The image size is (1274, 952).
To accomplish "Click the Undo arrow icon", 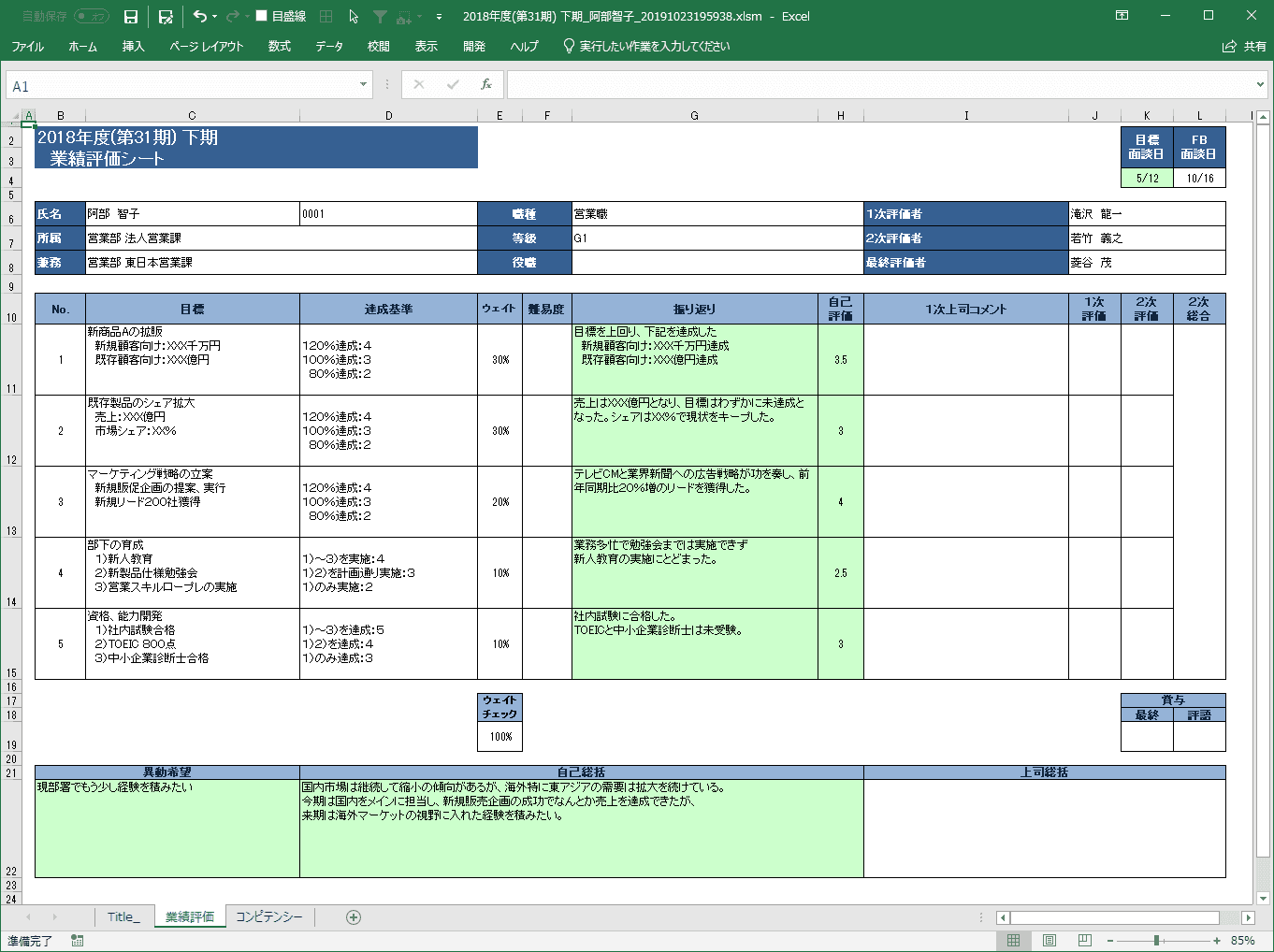I will (199, 17).
